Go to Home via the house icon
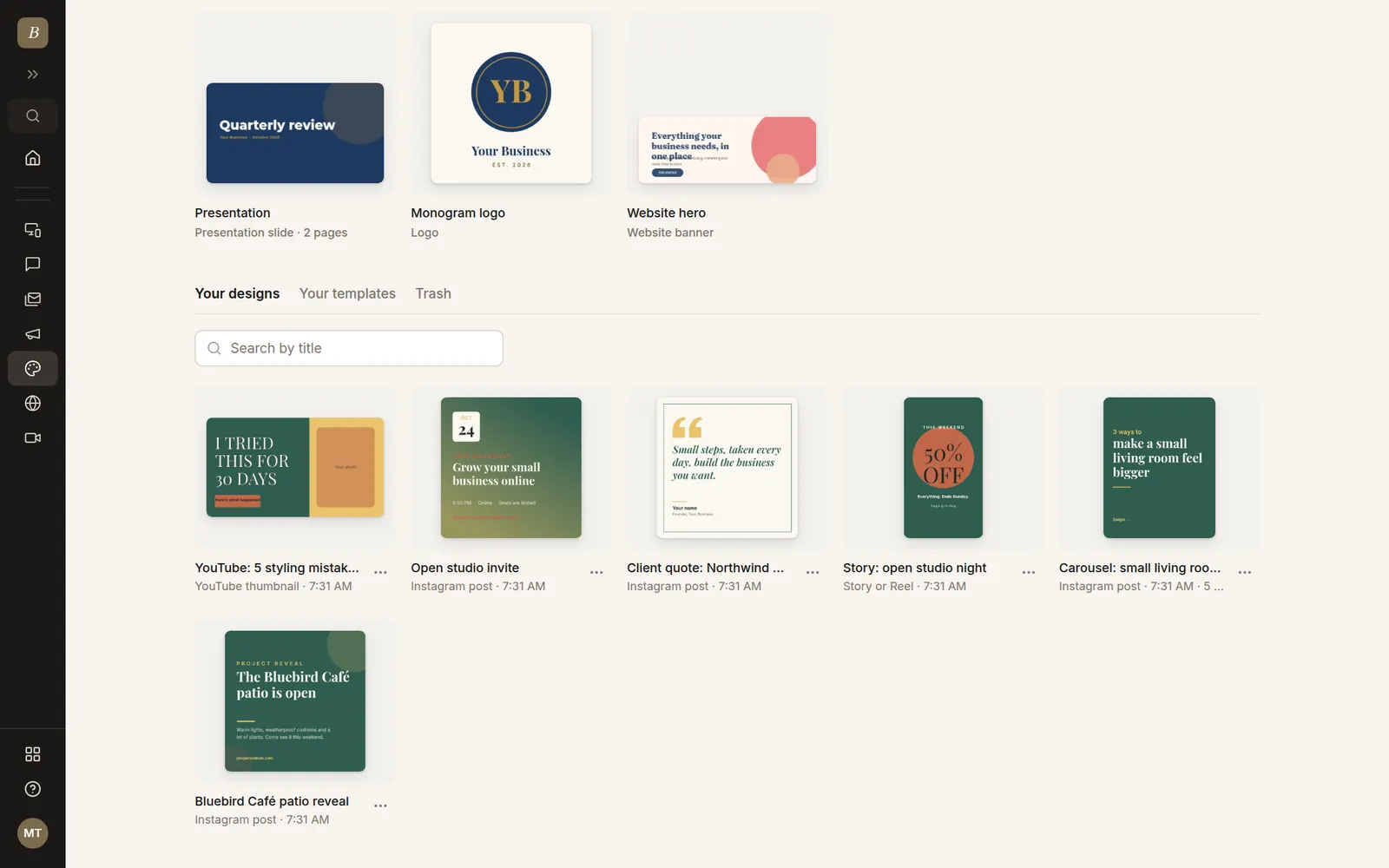 (x=33, y=158)
